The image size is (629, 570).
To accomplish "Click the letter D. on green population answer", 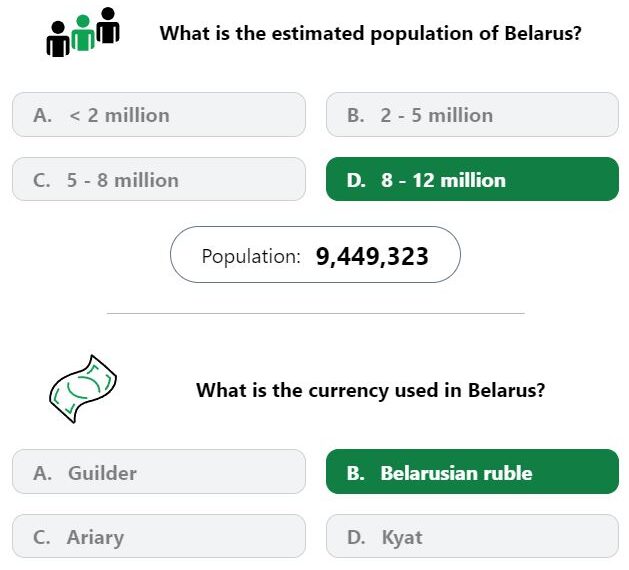I will click(x=356, y=180).
